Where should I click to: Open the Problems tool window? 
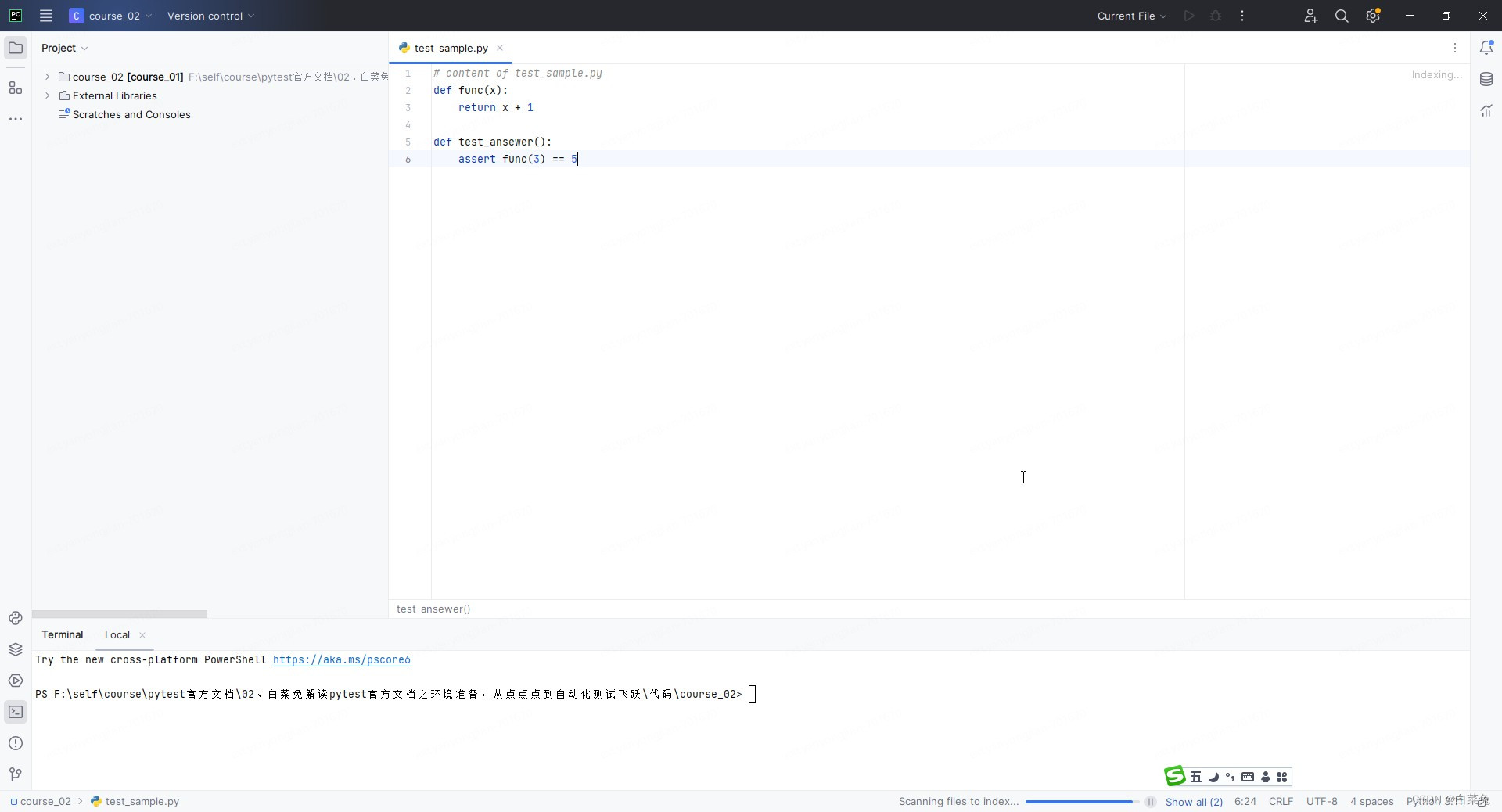click(x=16, y=743)
